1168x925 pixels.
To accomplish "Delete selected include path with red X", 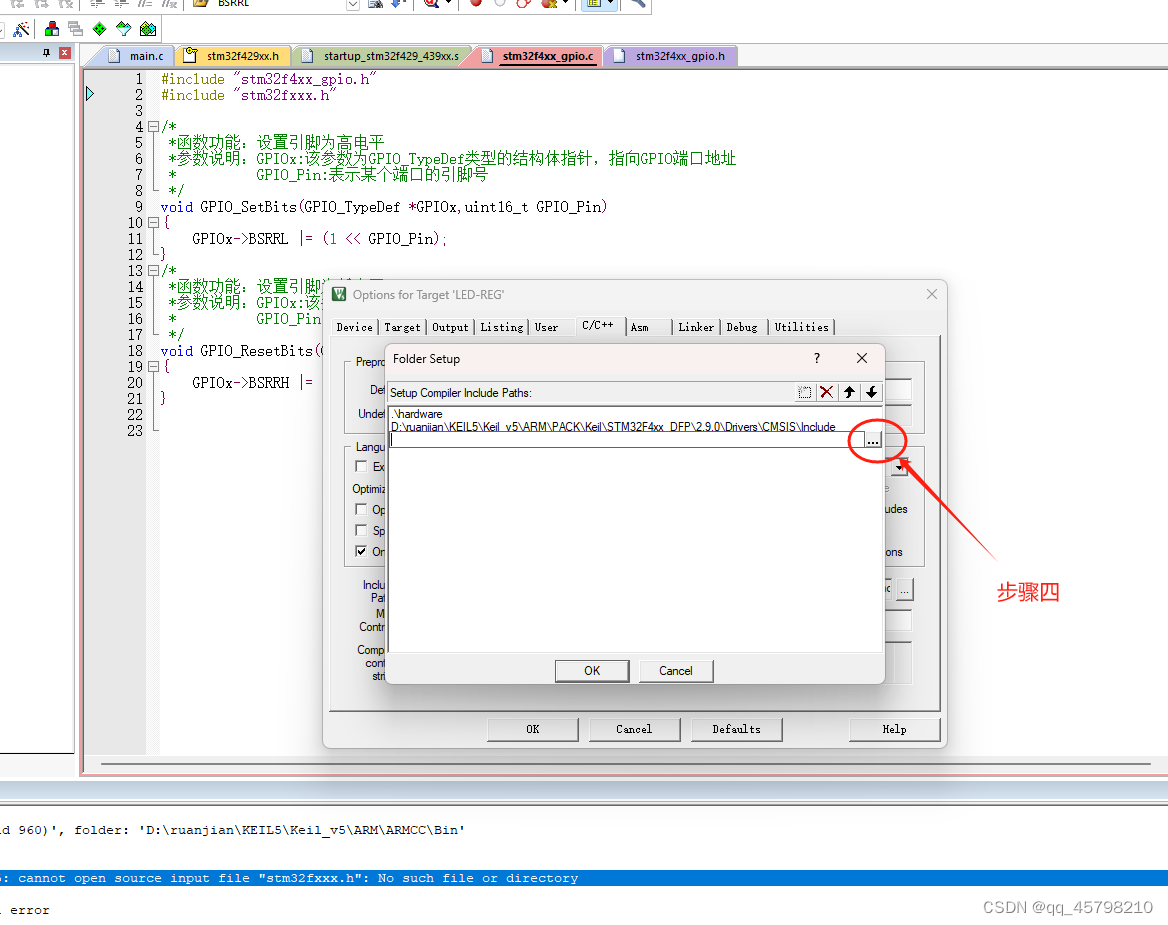I will click(827, 392).
